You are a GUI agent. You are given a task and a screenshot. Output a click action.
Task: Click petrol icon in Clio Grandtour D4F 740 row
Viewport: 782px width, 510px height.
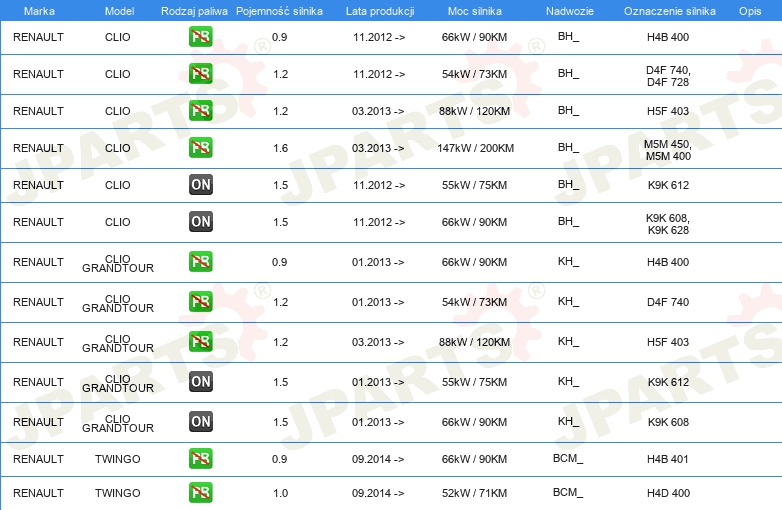point(200,301)
